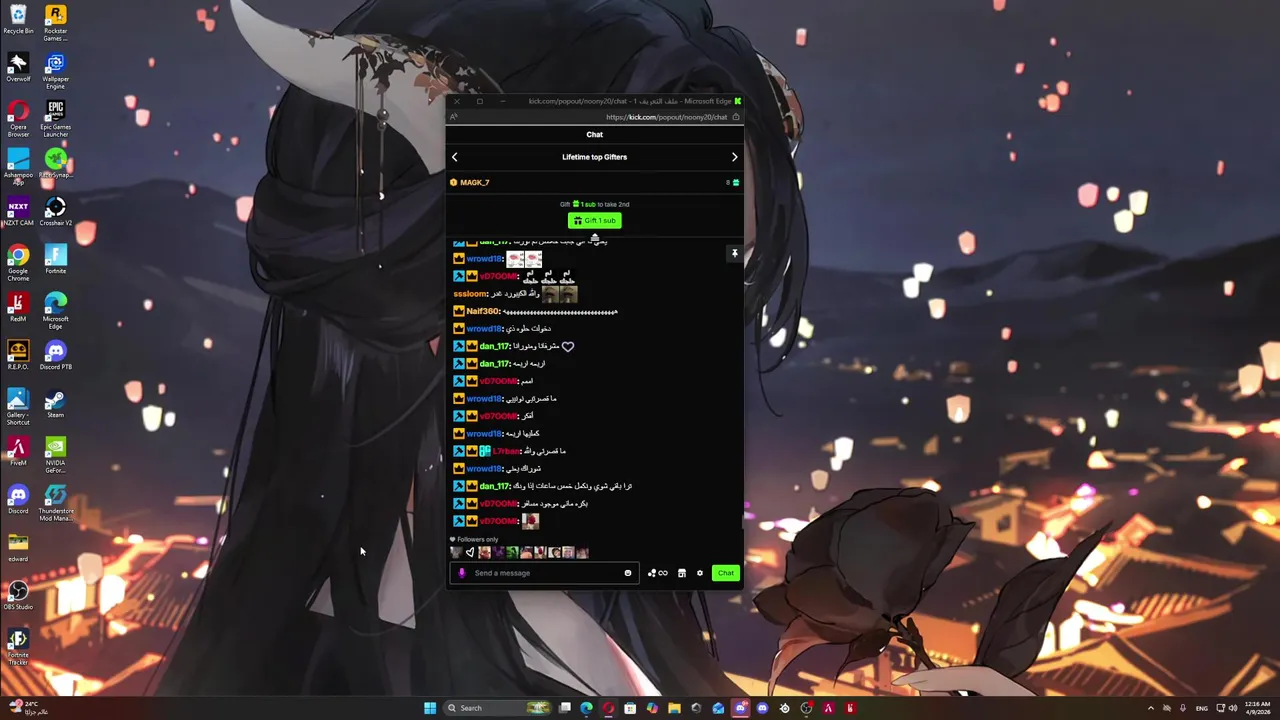This screenshot has height=720, width=1280.
Task: Click the ENG language indicator in tray
Action: click(1202, 708)
